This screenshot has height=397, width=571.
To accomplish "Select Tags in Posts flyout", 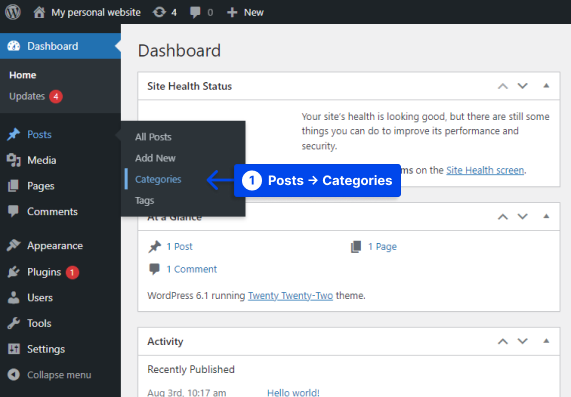I will pyautogui.click(x=145, y=200).
